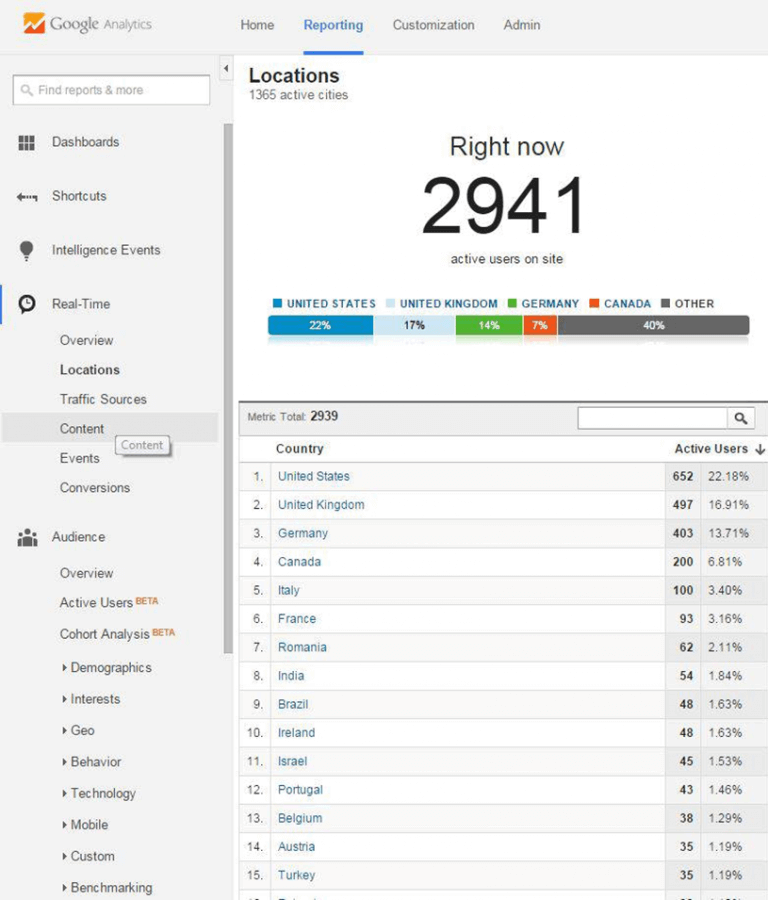768x900 pixels.
Task: Click the Dashboards grid icon
Action: click(26, 142)
